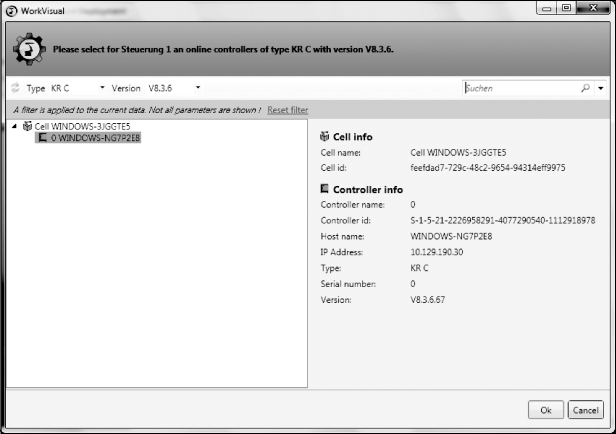Click the refresh icon beside Type
616x434 pixels.
[x=15, y=88]
